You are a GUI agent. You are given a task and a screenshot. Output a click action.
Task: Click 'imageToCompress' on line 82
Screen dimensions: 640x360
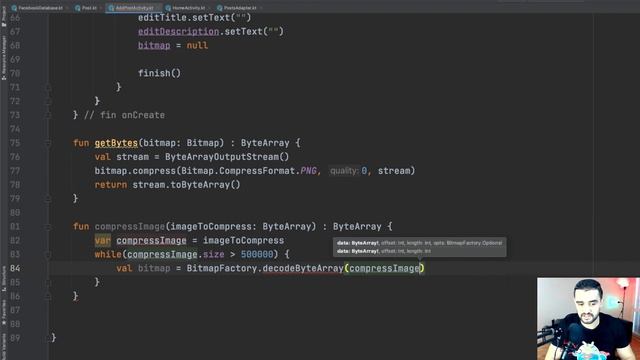point(243,240)
